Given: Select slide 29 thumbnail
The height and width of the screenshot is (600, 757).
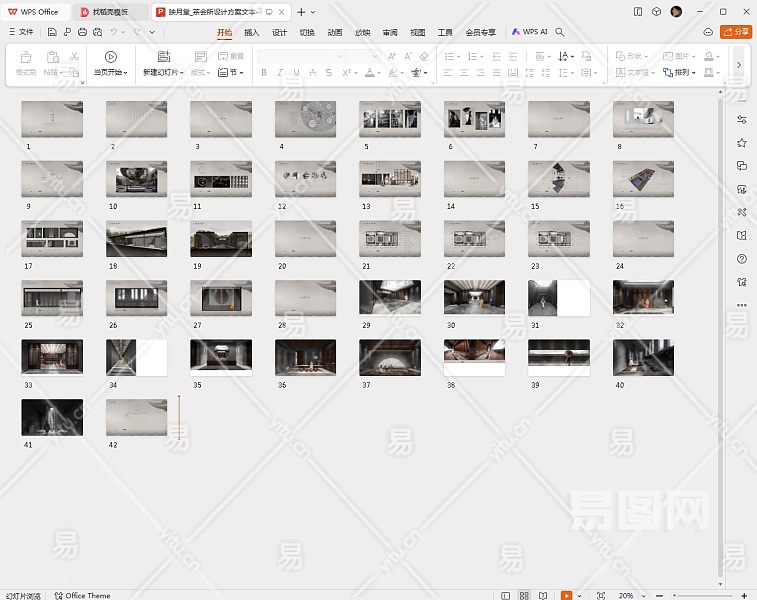Looking at the screenshot, I should [x=389, y=298].
